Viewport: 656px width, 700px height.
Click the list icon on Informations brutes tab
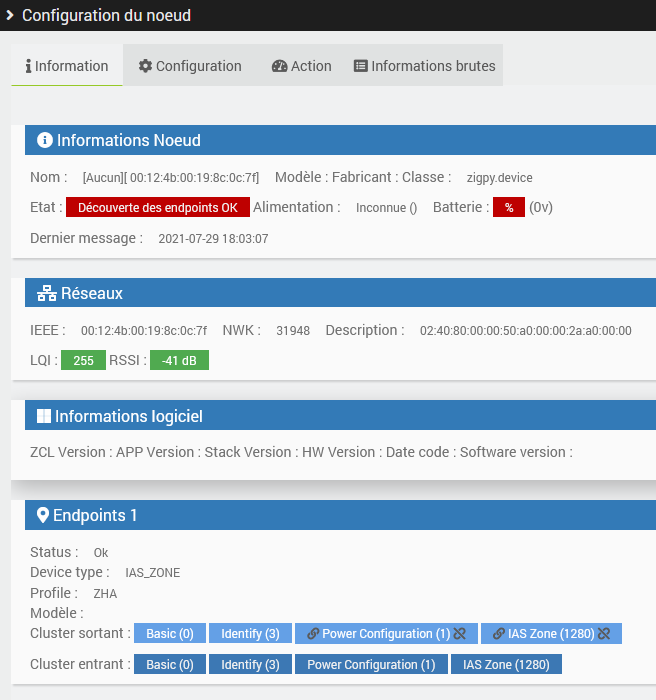(x=361, y=66)
